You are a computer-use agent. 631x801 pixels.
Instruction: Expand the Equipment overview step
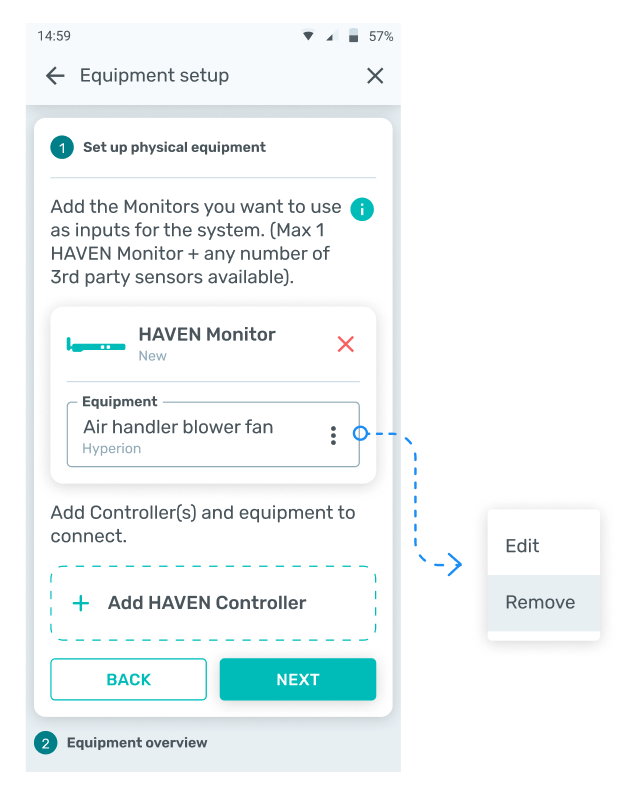137,742
